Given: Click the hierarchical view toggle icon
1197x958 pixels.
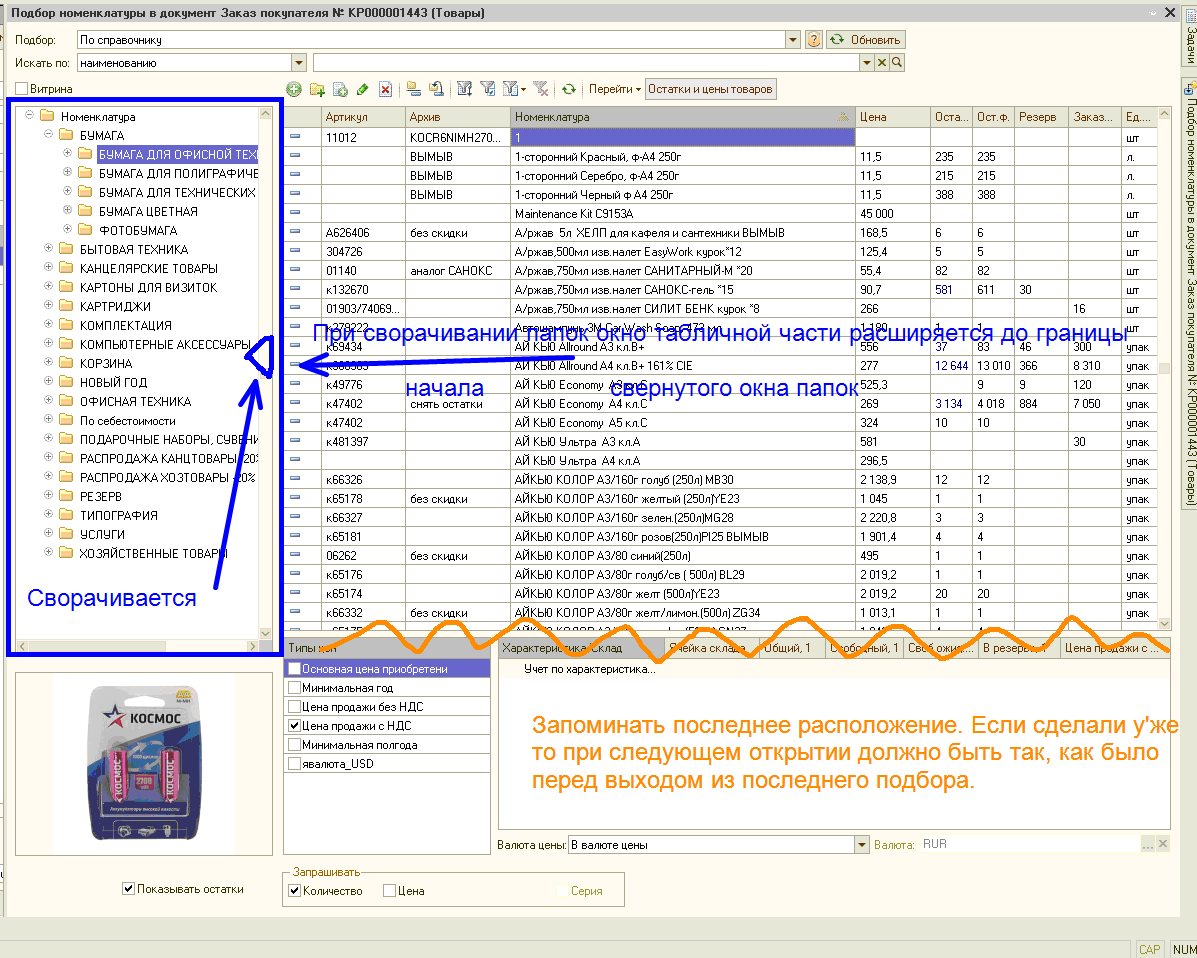Looking at the screenshot, I should [x=413, y=89].
